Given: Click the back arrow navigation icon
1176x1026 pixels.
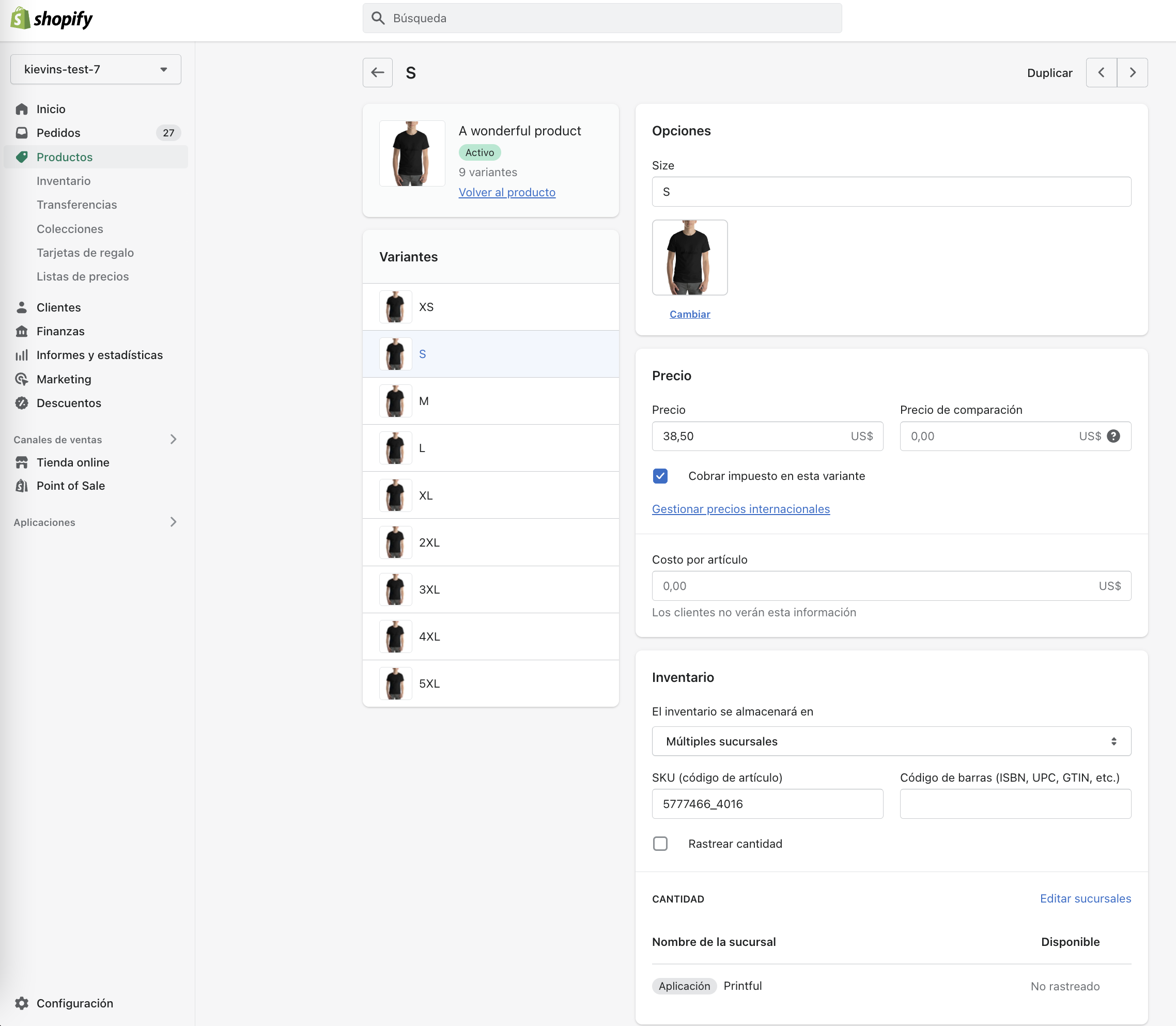Looking at the screenshot, I should pos(378,72).
